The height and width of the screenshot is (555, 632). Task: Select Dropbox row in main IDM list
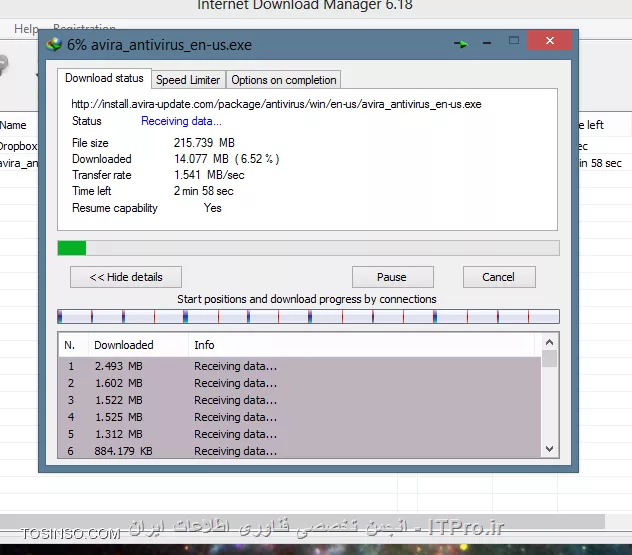click(x=19, y=146)
